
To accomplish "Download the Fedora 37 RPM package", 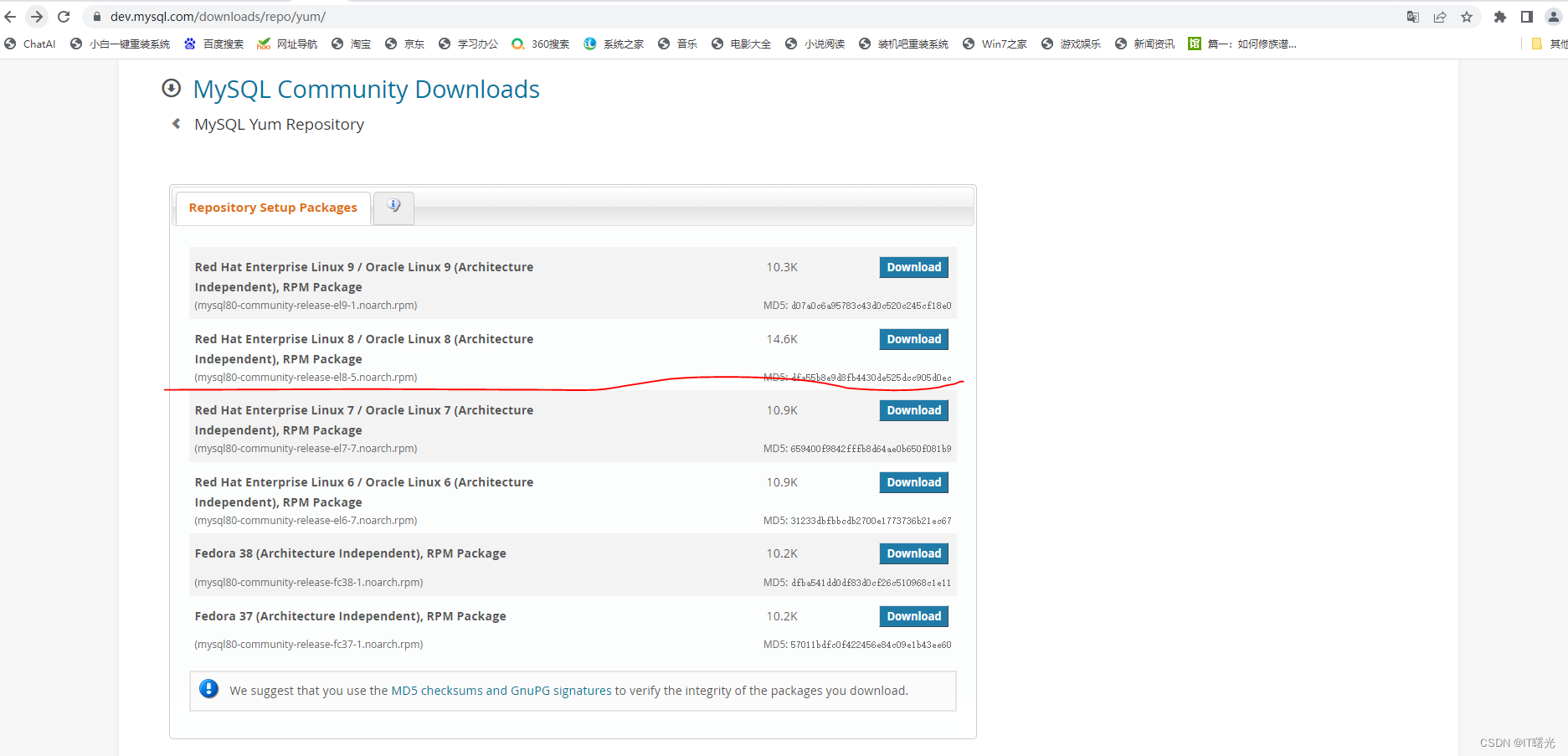I will pyautogui.click(x=914, y=616).
